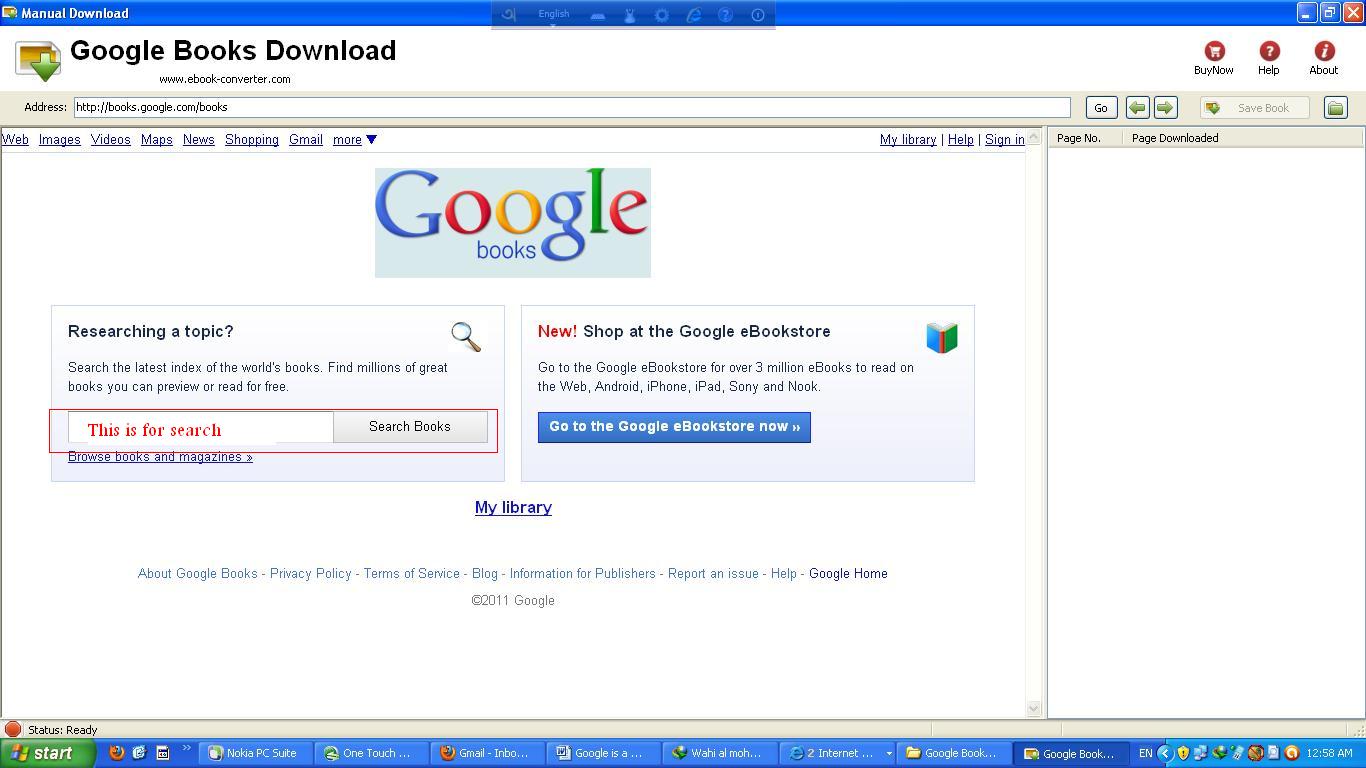The height and width of the screenshot is (768, 1366).
Task: Launch Internet Explorer from quick launch bar
Action: (x=139, y=753)
